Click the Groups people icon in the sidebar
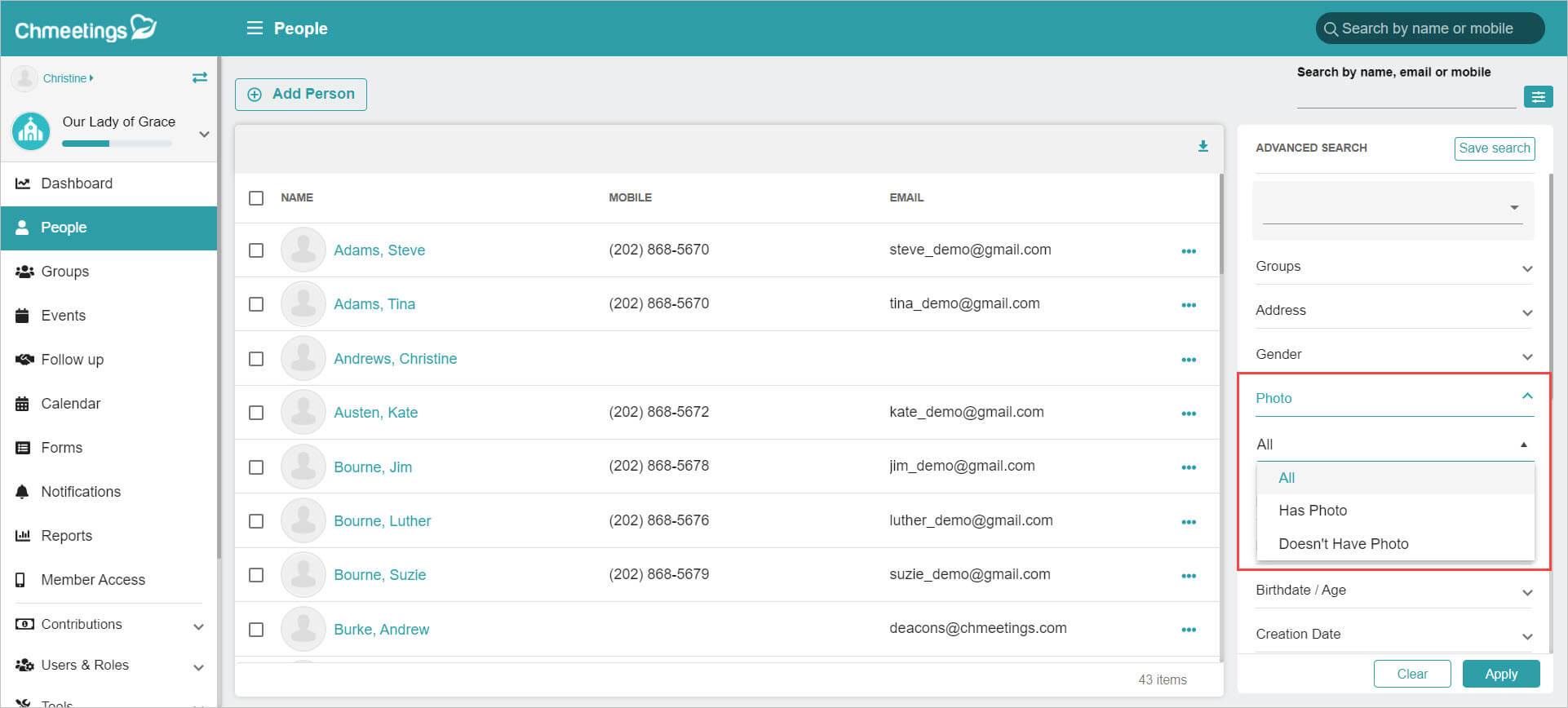The height and width of the screenshot is (708, 1568). tap(24, 272)
